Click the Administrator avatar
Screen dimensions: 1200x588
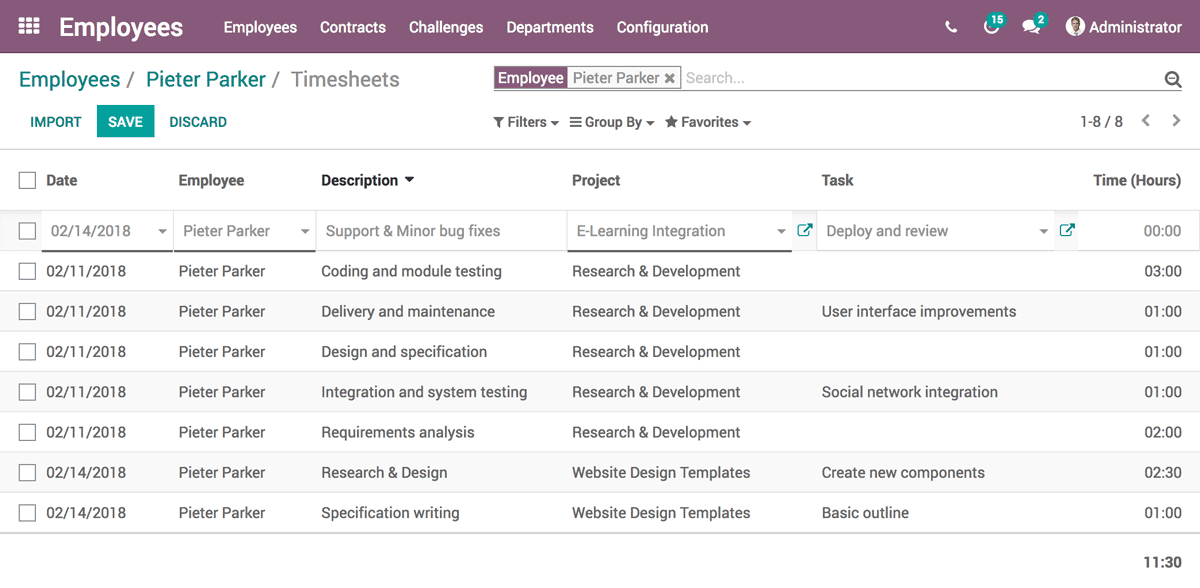pos(1075,27)
